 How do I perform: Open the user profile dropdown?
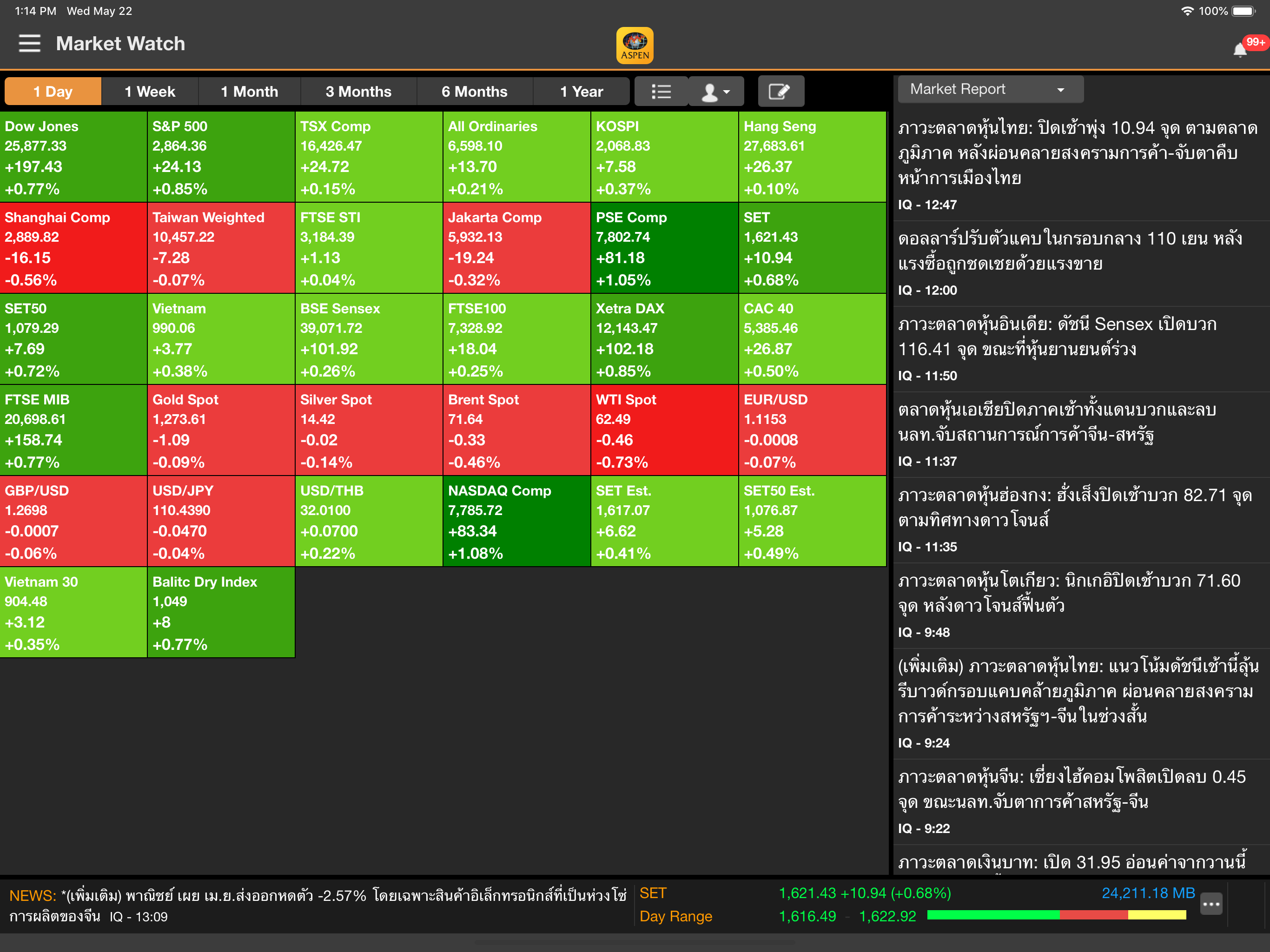(716, 91)
